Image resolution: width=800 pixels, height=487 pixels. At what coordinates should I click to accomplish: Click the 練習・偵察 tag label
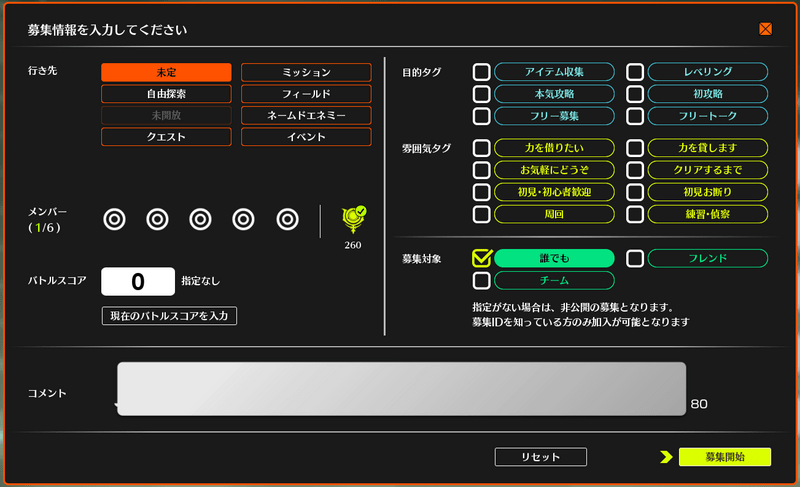click(708, 214)
